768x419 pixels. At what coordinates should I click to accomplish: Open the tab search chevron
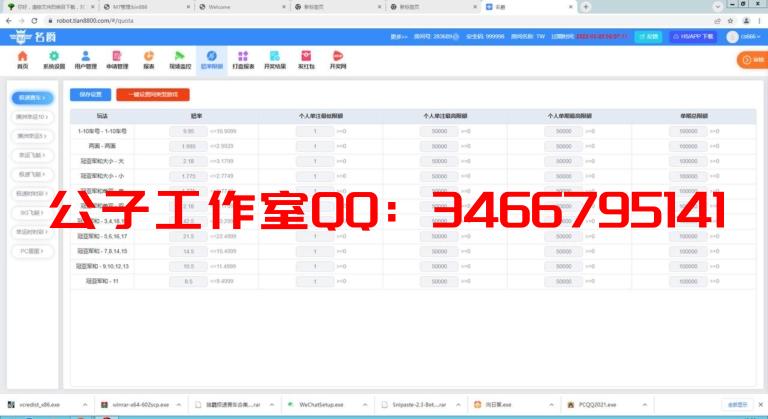pos(718,7)
